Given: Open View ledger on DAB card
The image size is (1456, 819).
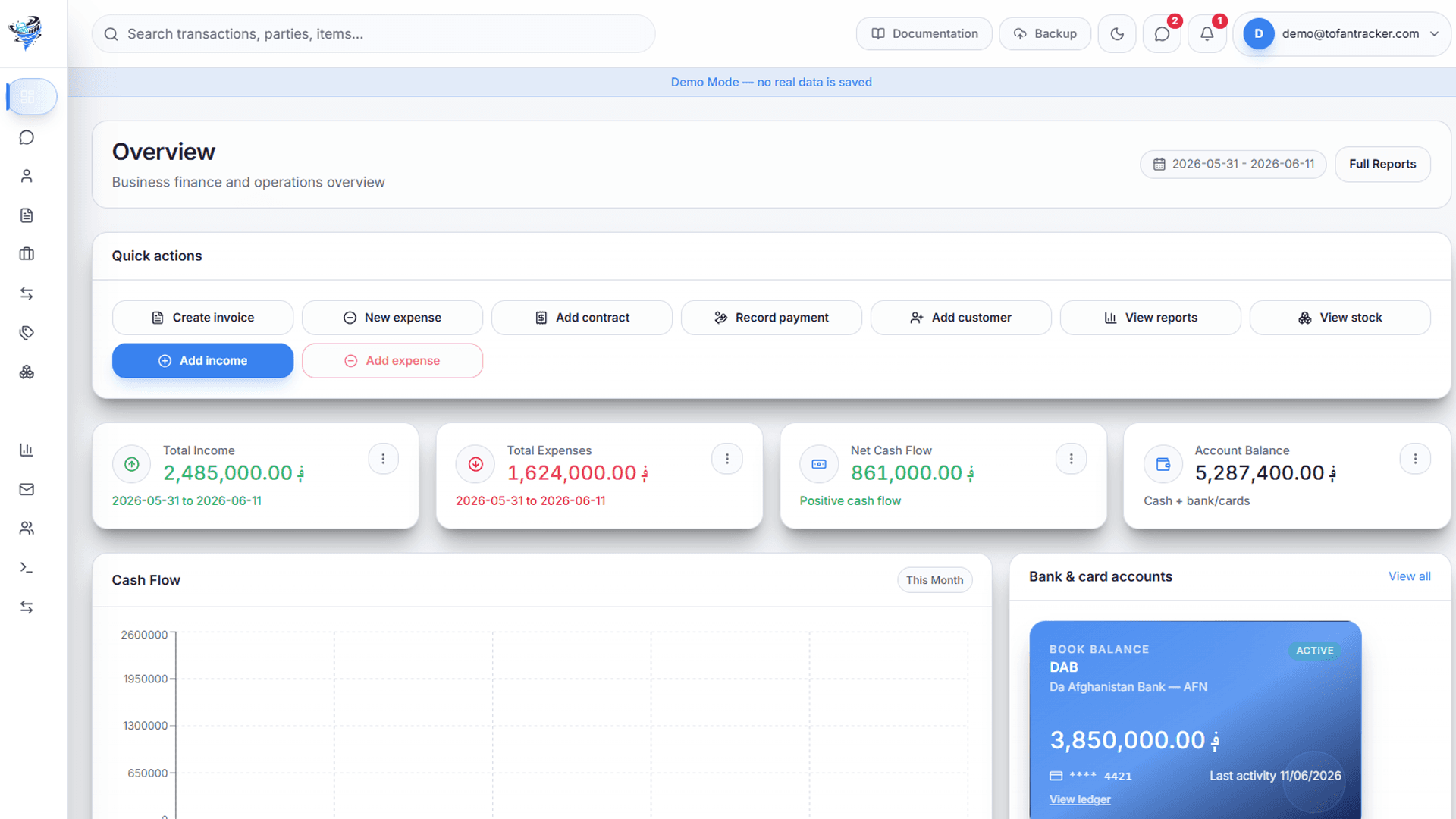Looking at the screenshot, I should (x=1079, y=799).
